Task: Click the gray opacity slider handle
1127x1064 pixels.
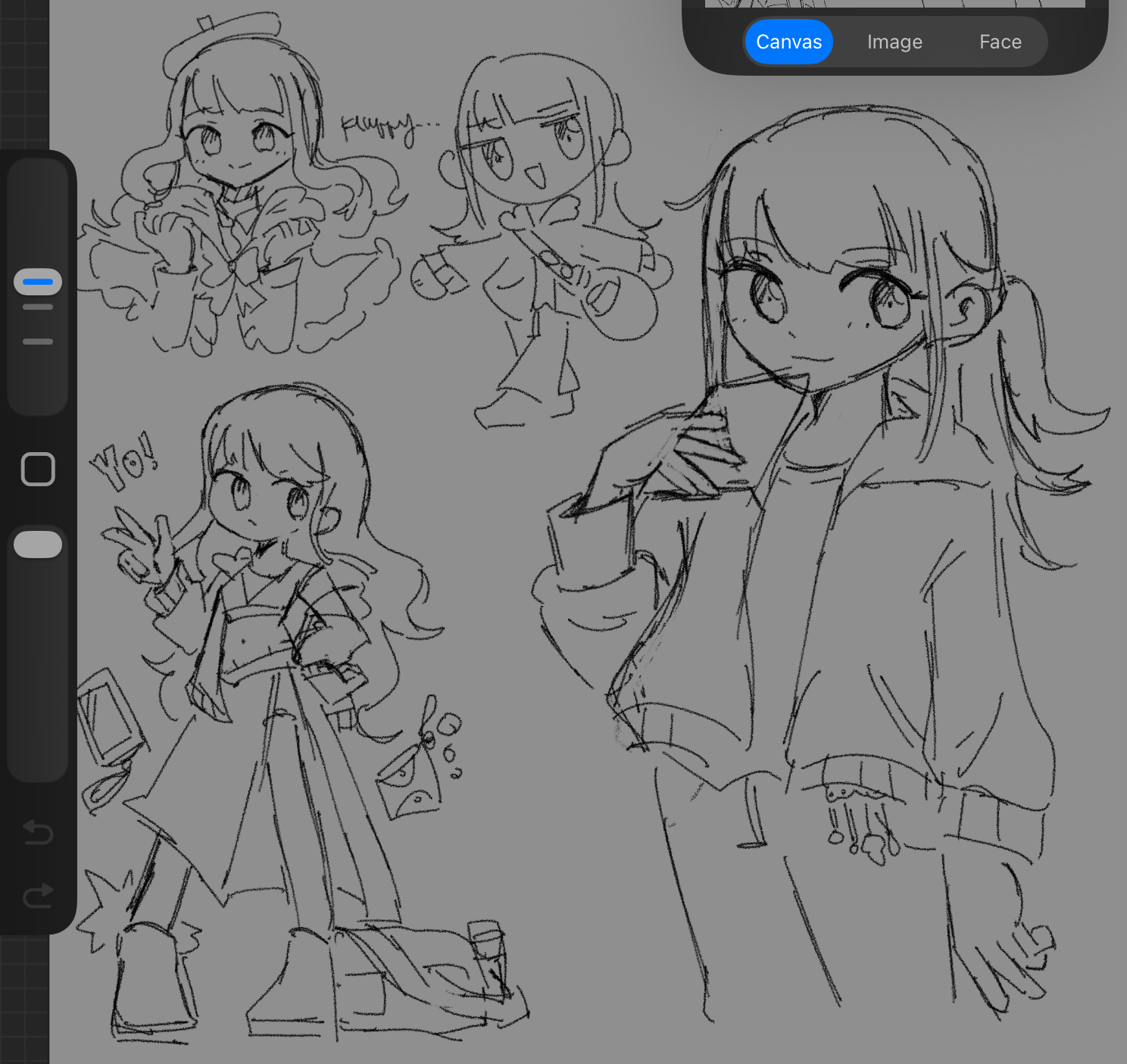Action: tap(38, 544)
